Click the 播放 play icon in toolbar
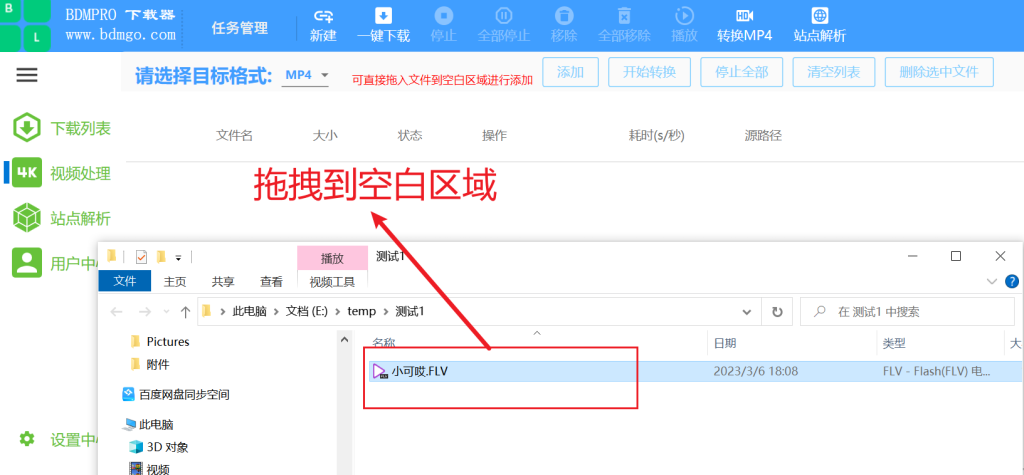This screenshot has width=1024, height=475. coord(684,16)
